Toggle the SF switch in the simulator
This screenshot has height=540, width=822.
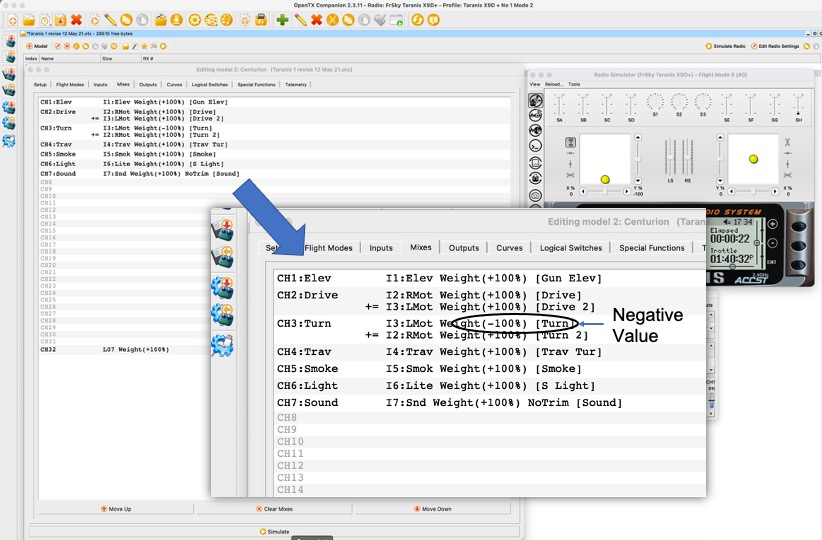[751, 105]
